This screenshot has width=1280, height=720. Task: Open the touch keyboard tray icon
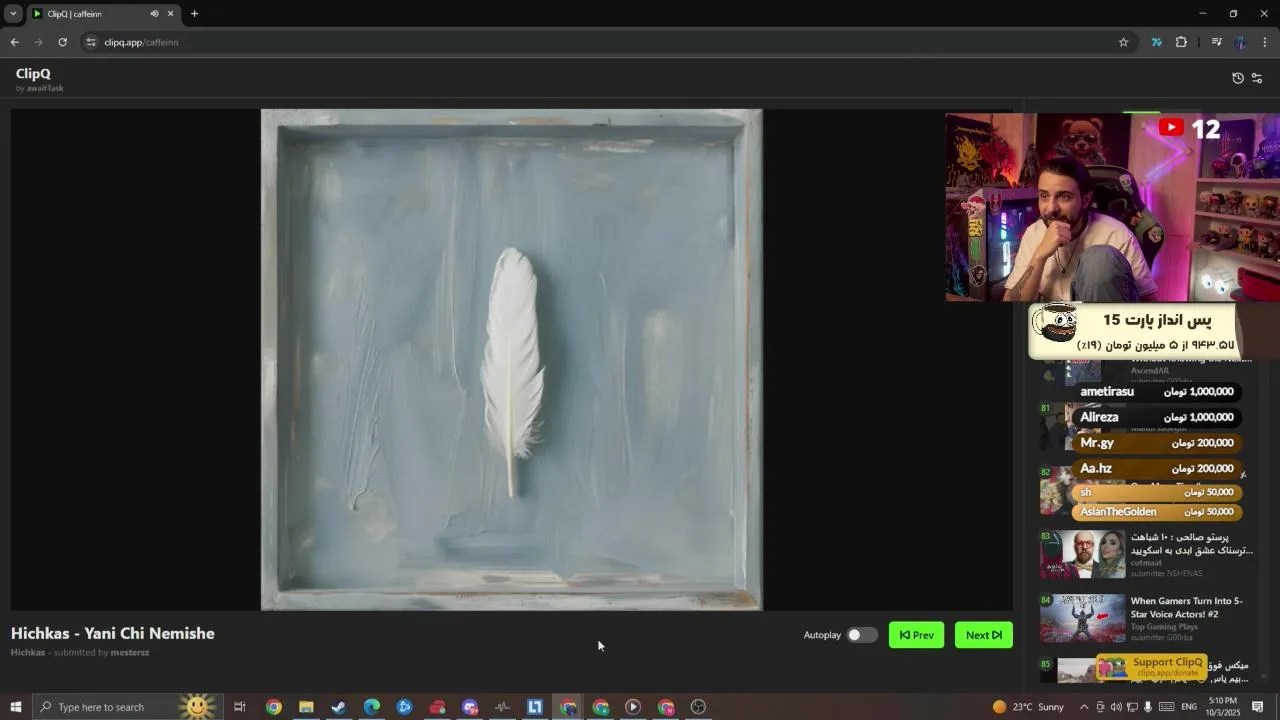coord(1164,707)
